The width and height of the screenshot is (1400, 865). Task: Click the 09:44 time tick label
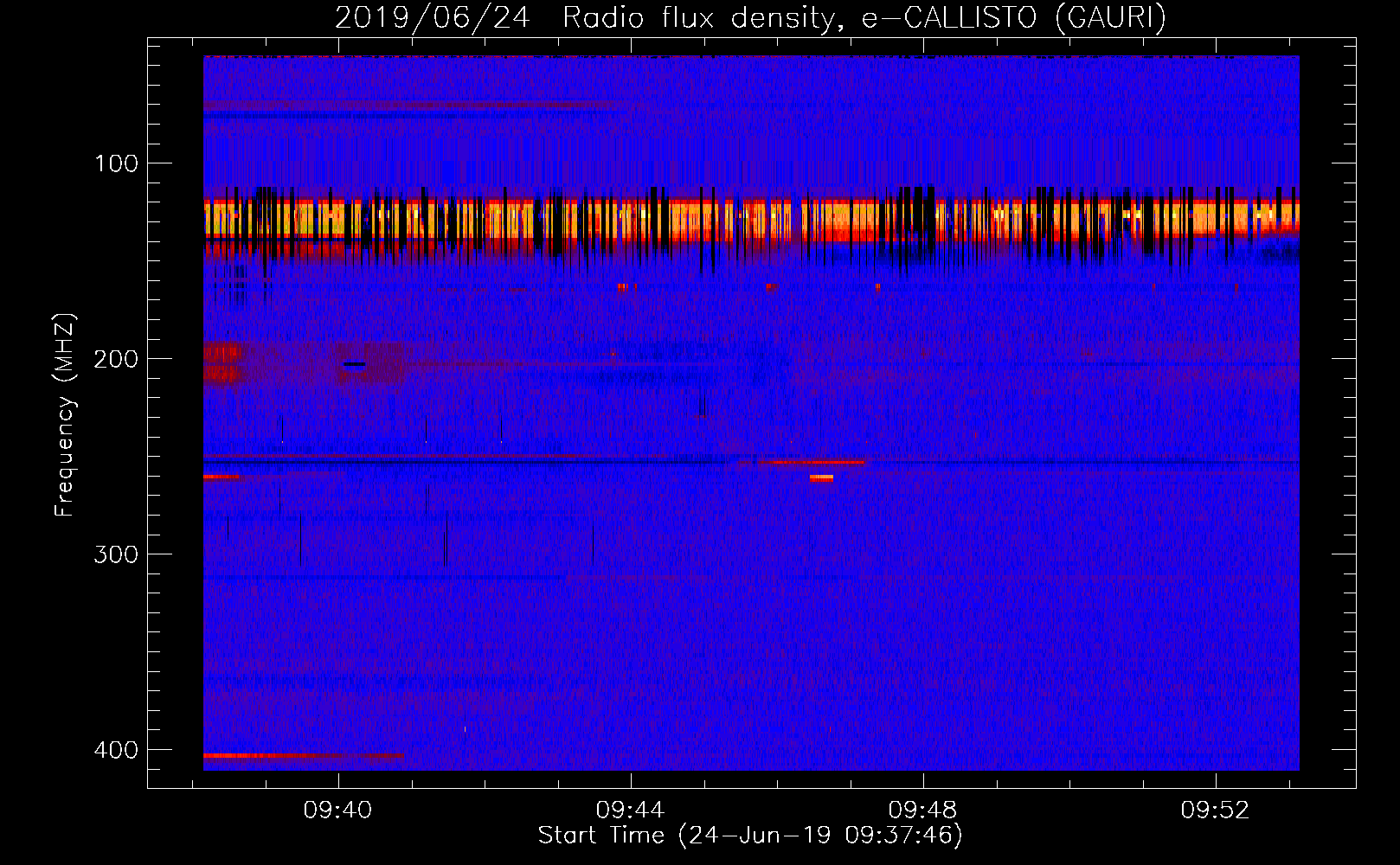point(631,810)
